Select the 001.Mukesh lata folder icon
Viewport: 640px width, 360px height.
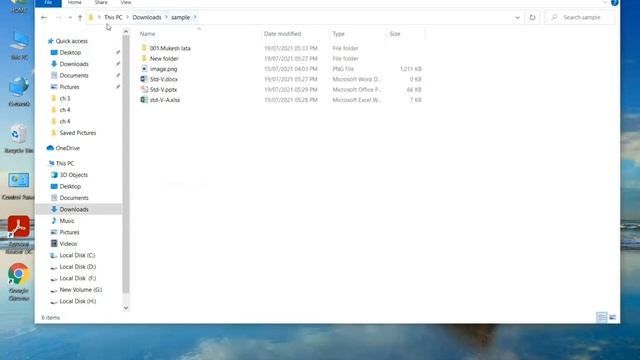(144, 48)
